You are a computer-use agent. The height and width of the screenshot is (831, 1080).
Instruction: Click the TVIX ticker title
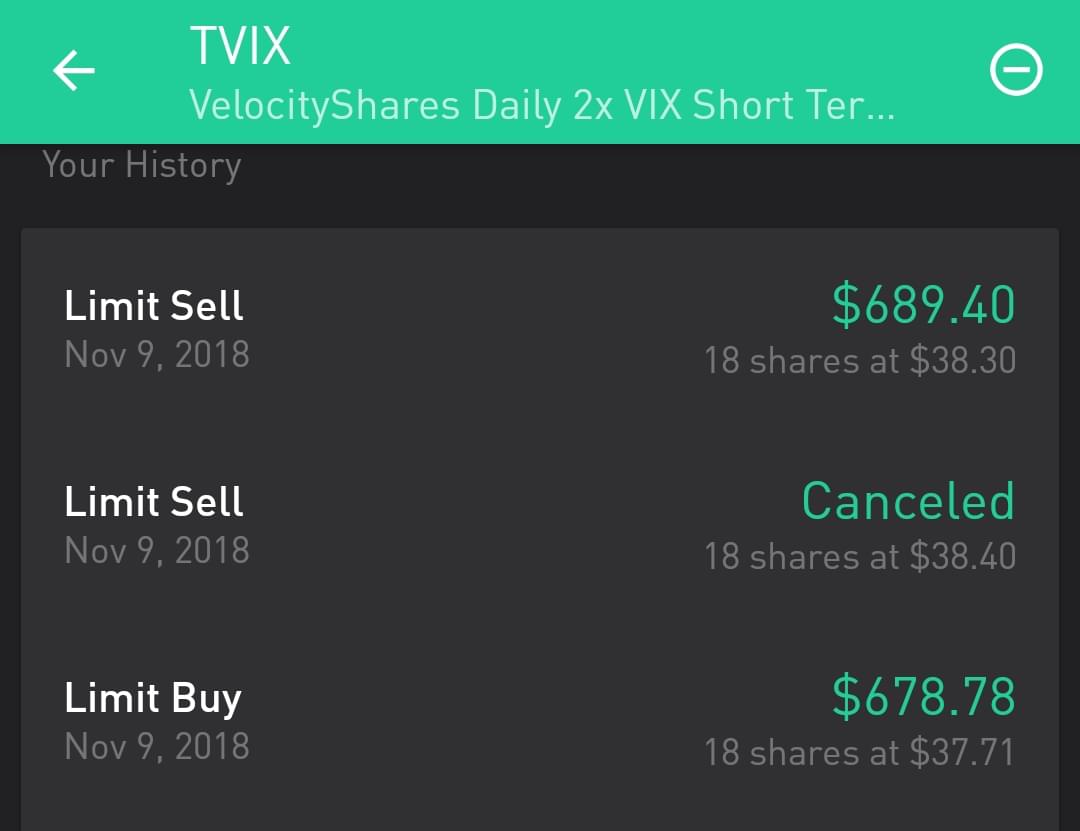(x=240, y=46)
